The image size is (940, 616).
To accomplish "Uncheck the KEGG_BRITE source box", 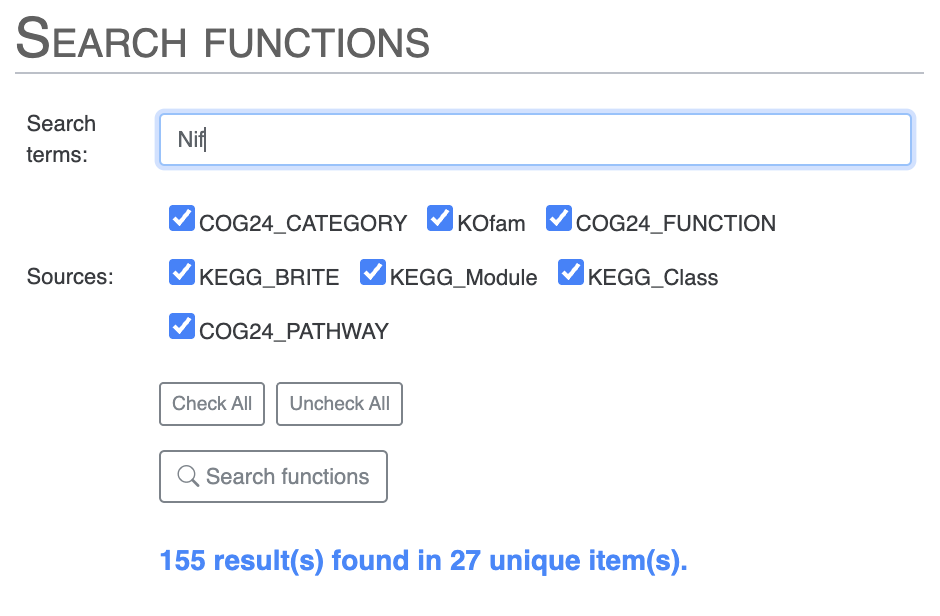I will pyautogui.click(x=182, y=272).
